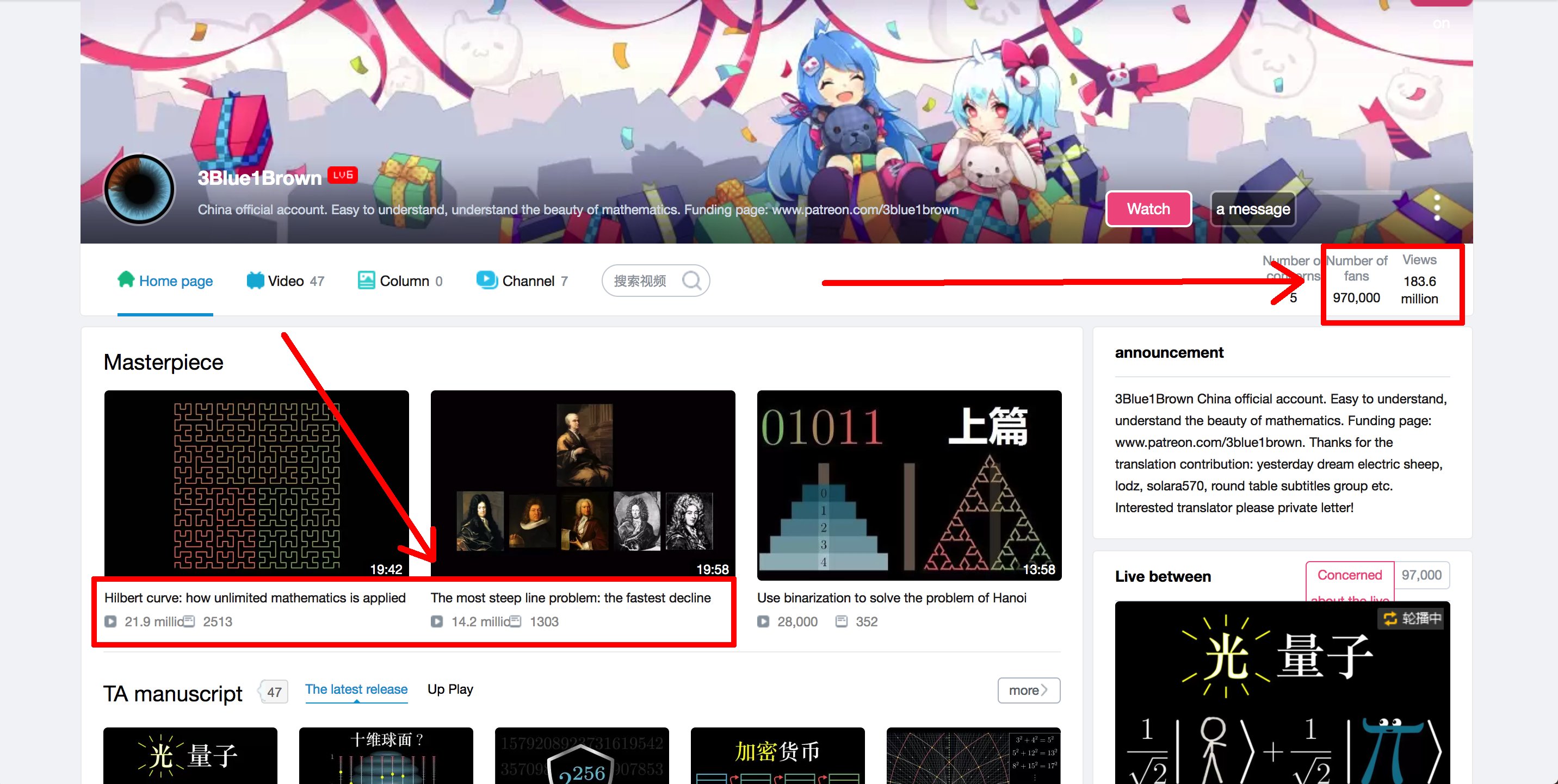Click the send a message button
This screenshot has height=784, width=1558.
click(1253, 209)
